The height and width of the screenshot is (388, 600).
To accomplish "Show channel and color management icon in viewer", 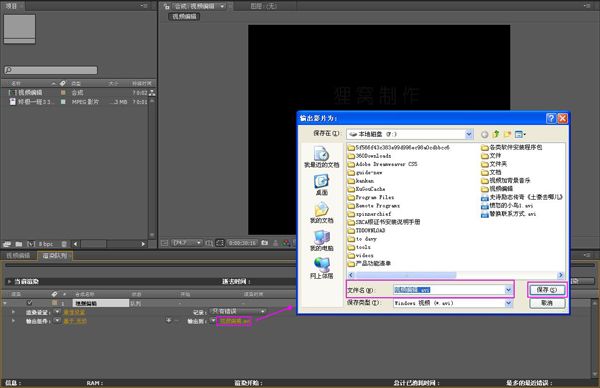I will [x=286, y=243].
